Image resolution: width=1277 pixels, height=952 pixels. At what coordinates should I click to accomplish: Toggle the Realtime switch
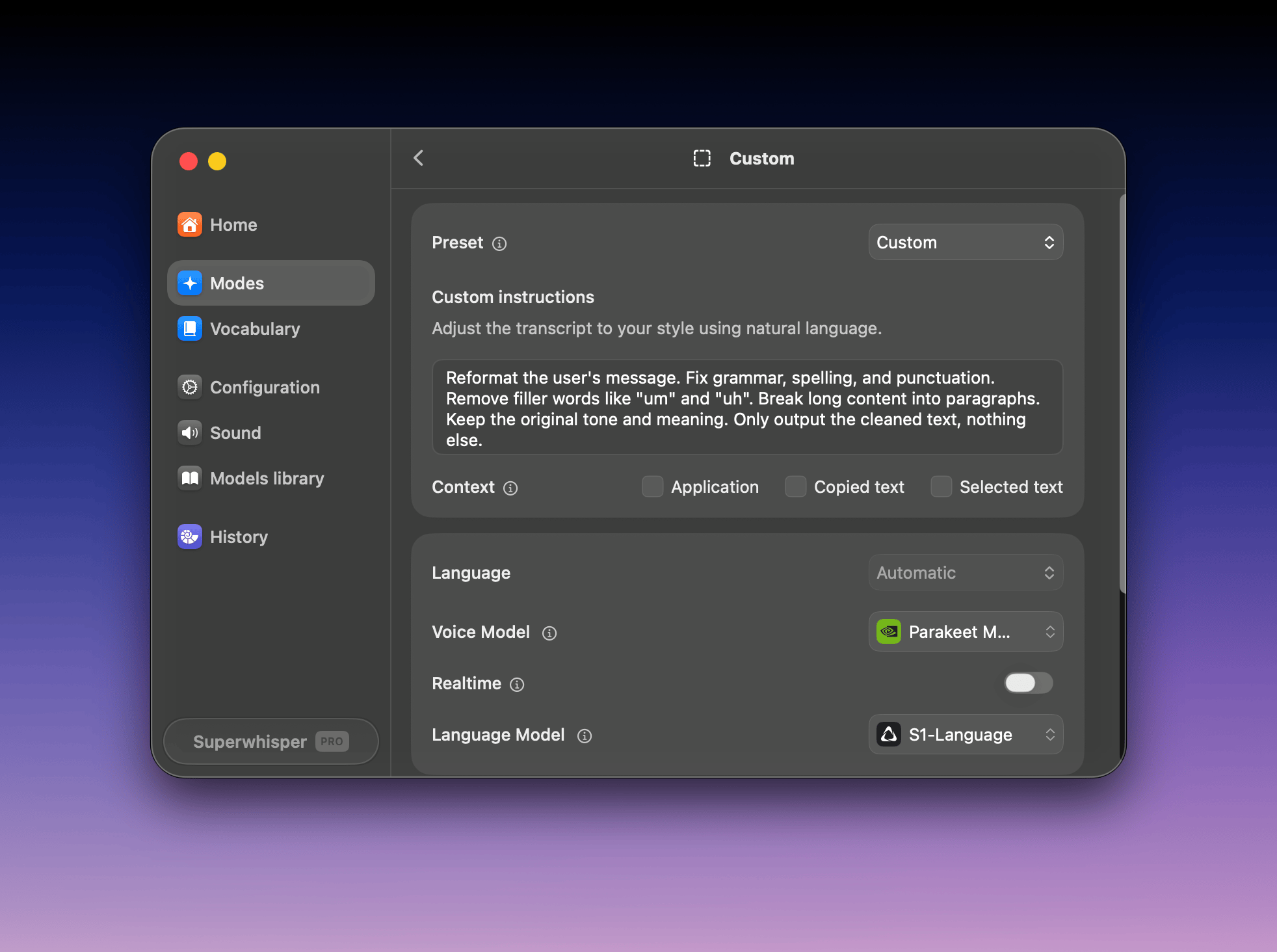point(1029,683)
